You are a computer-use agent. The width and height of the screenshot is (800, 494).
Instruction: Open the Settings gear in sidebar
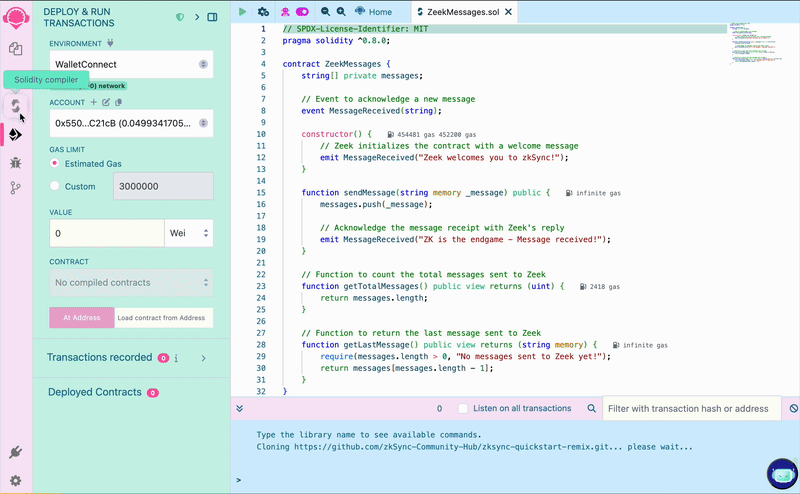[16, 481]
